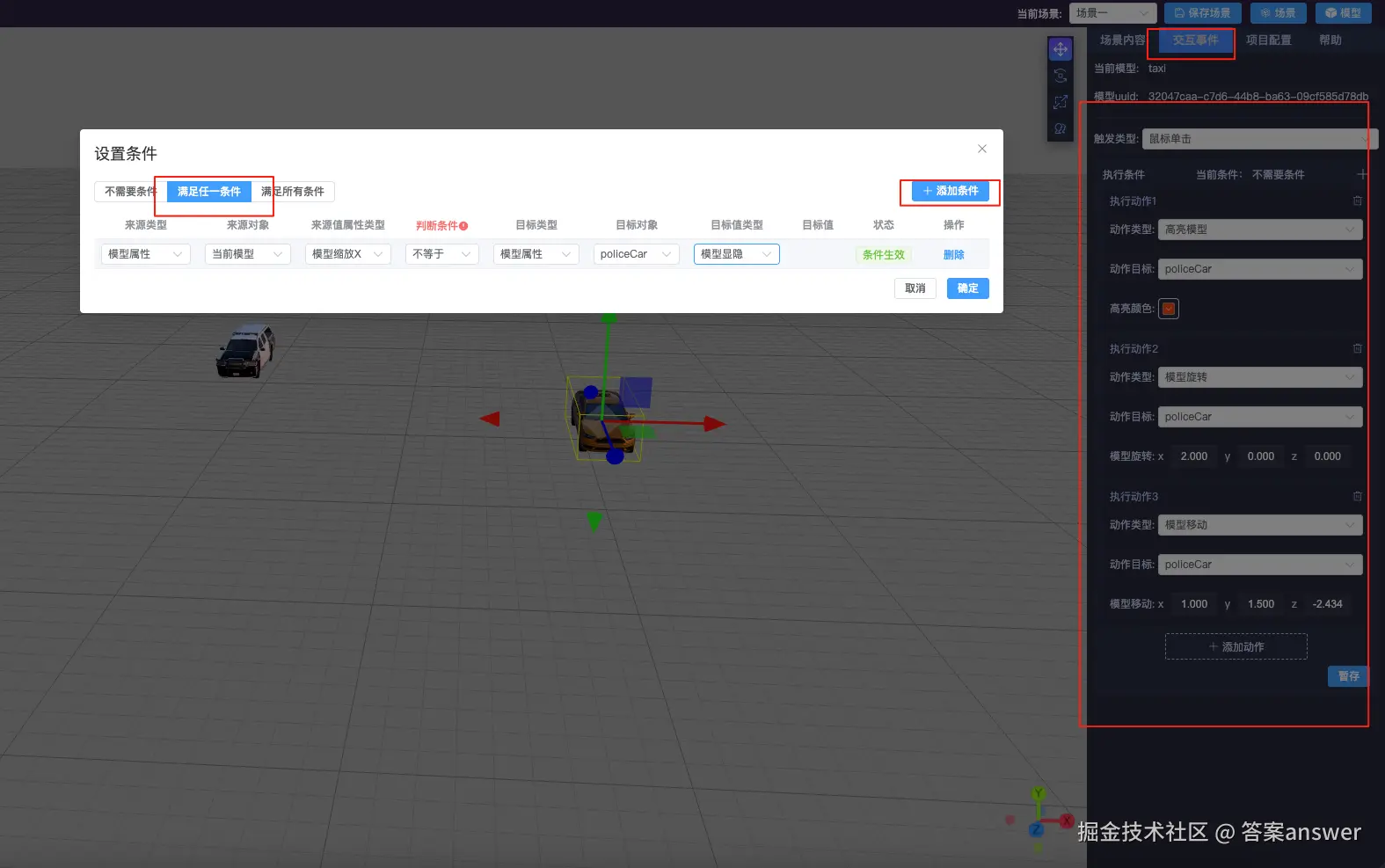Click the 模型旋转 x field with 2.000
Screen dimensions: 1385x868
1194,456
